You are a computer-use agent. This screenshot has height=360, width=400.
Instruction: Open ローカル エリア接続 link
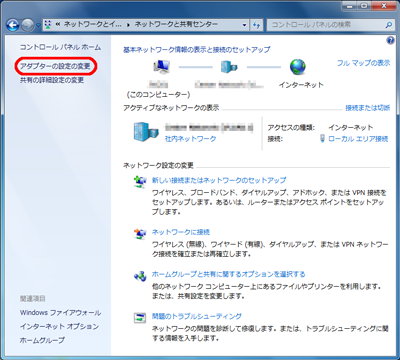click(x=358, y=139)
